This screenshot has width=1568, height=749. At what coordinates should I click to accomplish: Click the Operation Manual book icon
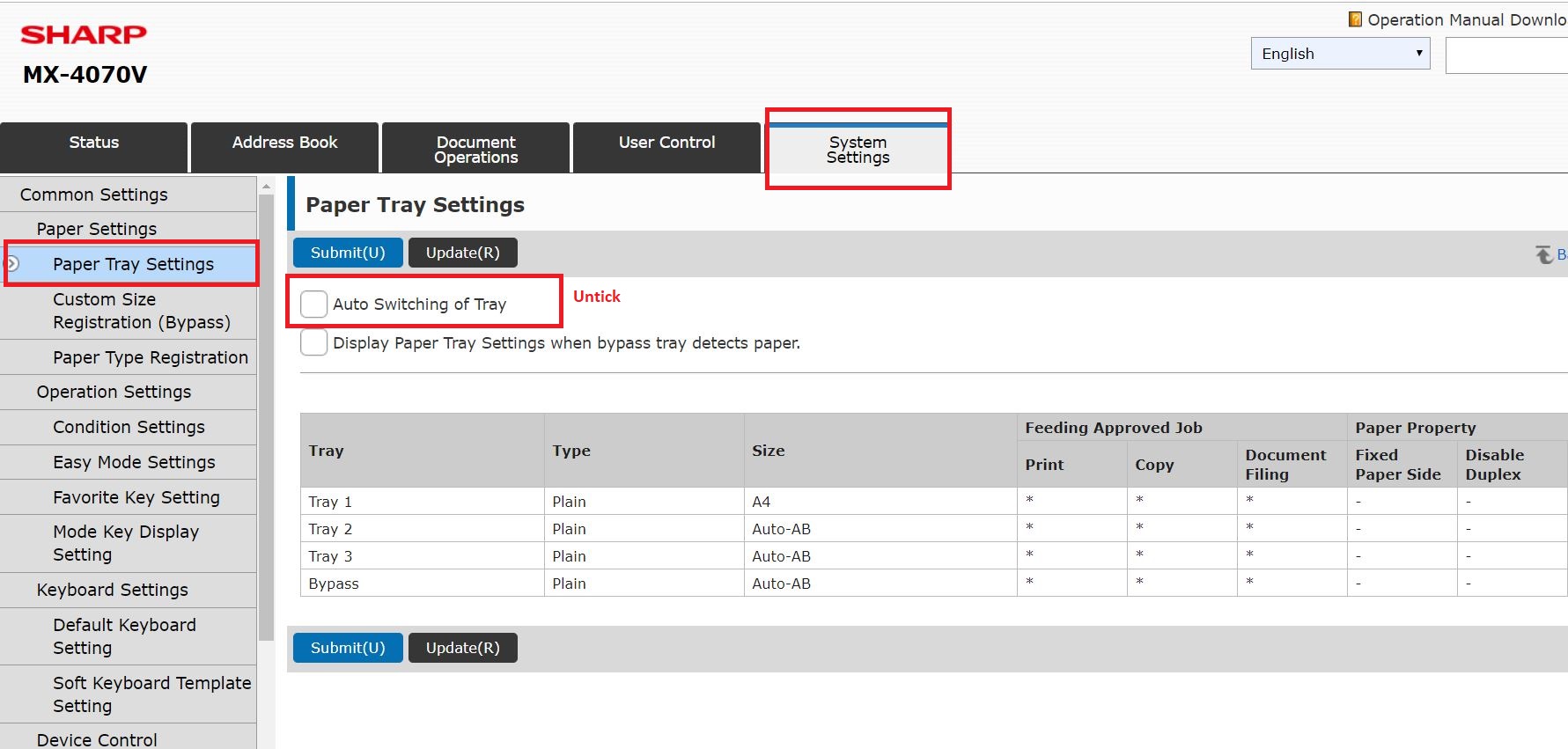click(1355, 19)
